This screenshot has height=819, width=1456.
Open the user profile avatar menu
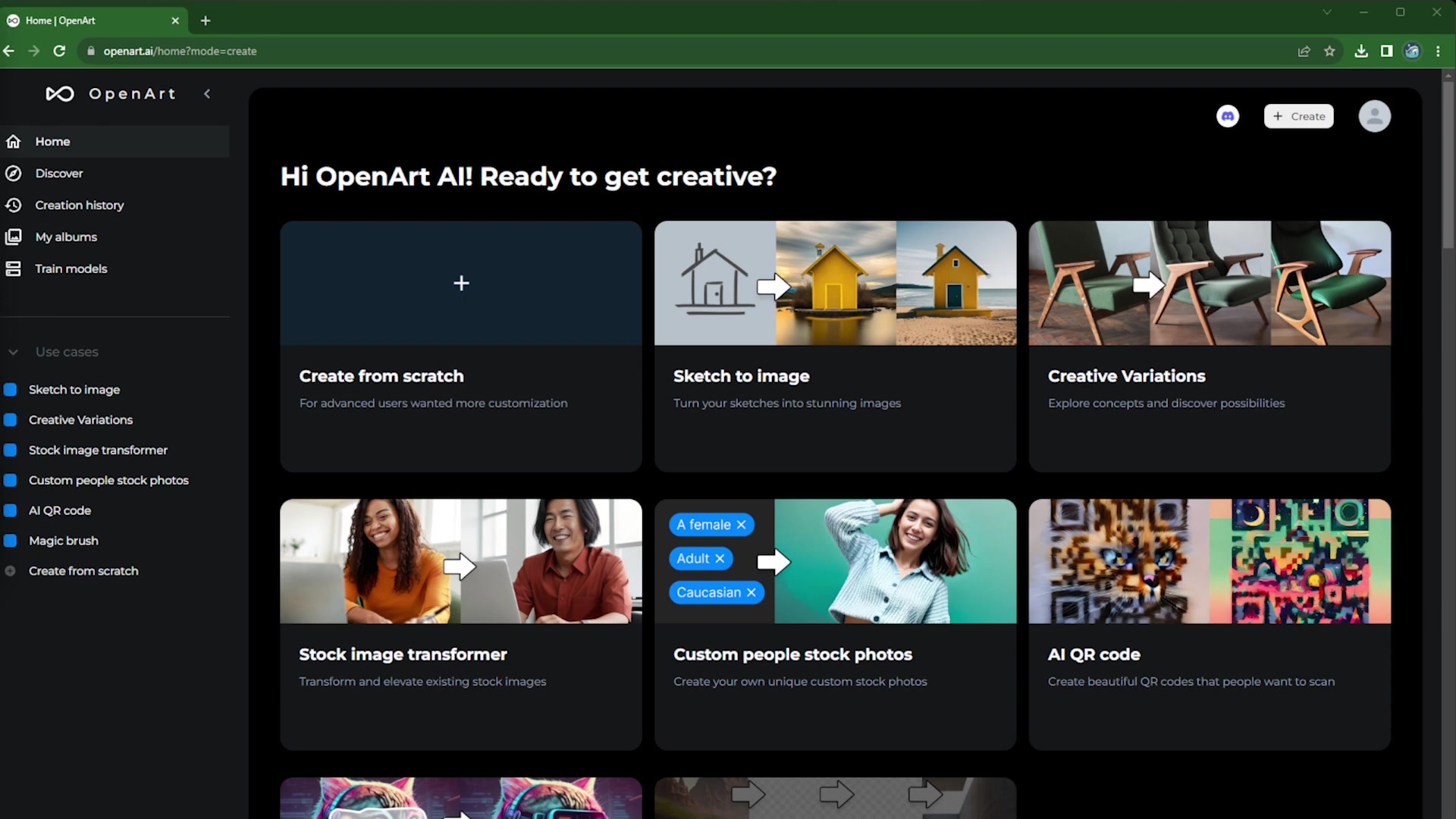point(1374,116)
